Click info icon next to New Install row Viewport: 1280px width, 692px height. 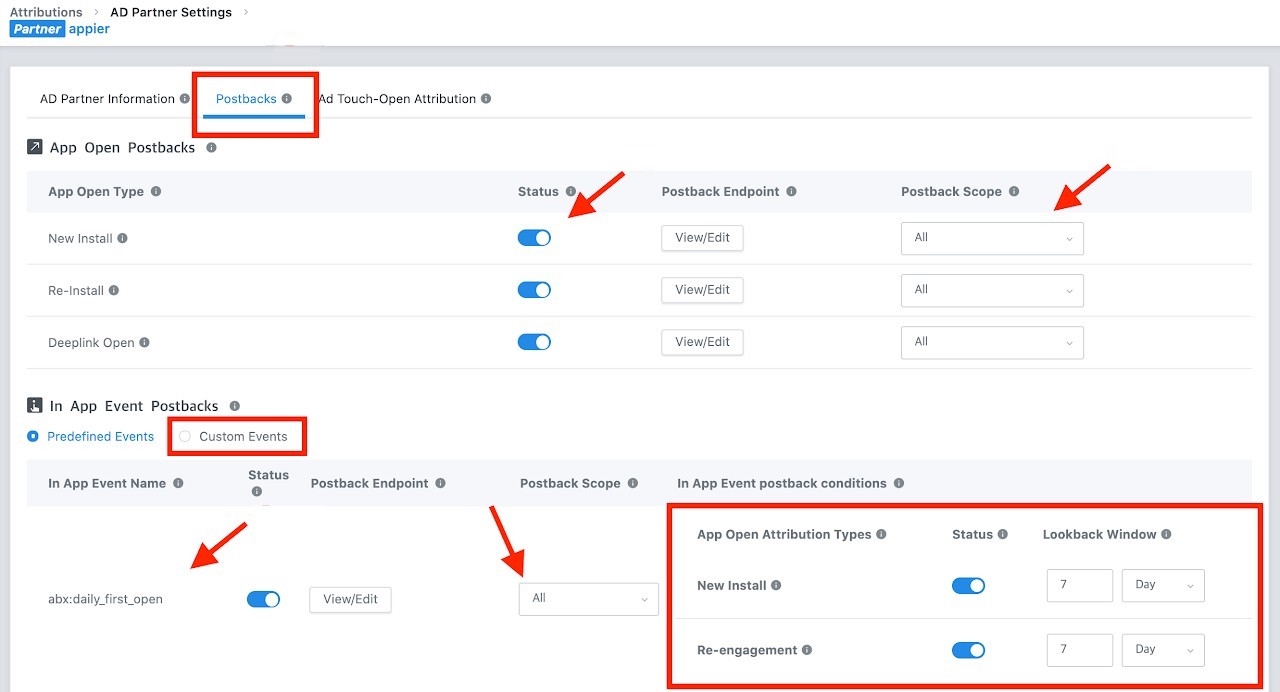[x=123, y=239]
